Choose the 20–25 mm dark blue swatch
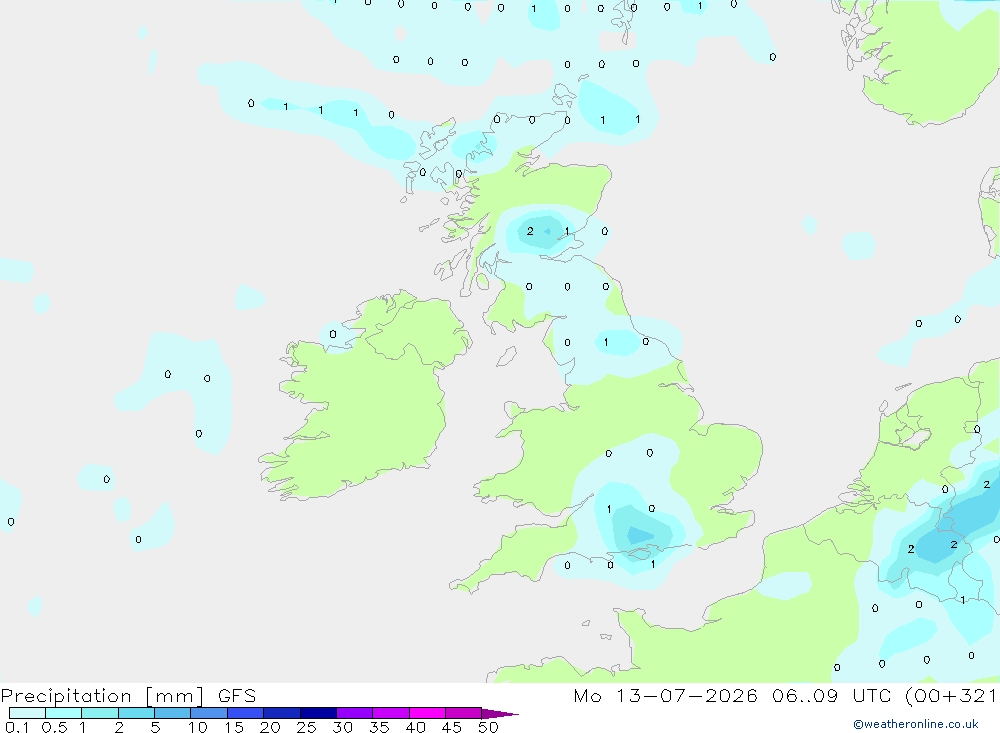Viewport: 1000px width, 733px height. pos(281,713)
